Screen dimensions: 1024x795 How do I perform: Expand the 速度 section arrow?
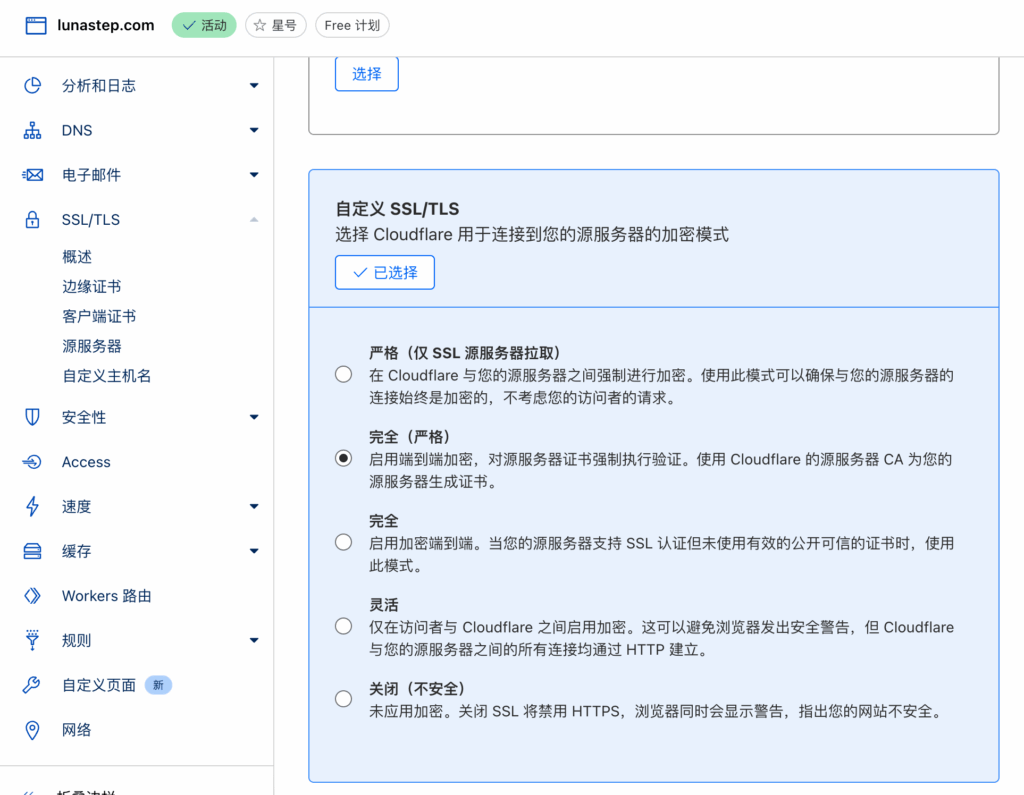coord(254,506)
